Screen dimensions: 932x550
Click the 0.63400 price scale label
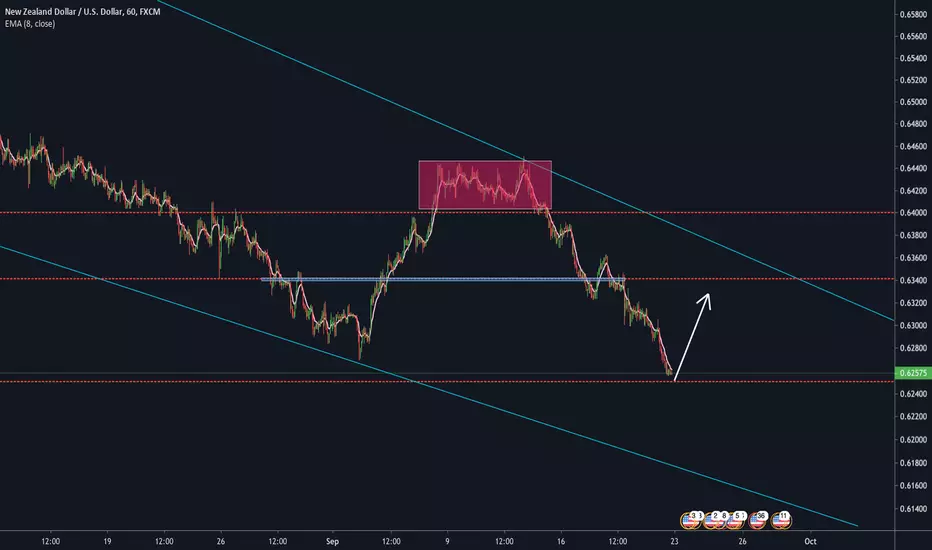(913, 280)
